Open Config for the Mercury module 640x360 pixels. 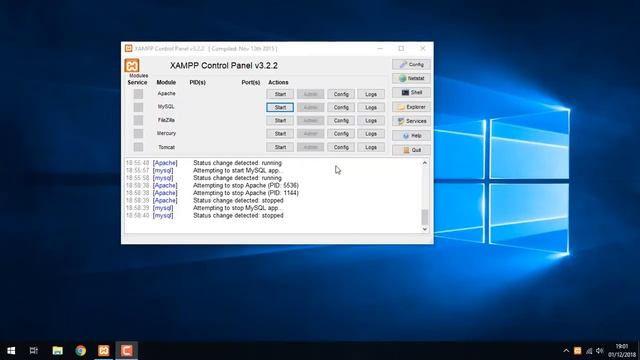tap(341, 133)
